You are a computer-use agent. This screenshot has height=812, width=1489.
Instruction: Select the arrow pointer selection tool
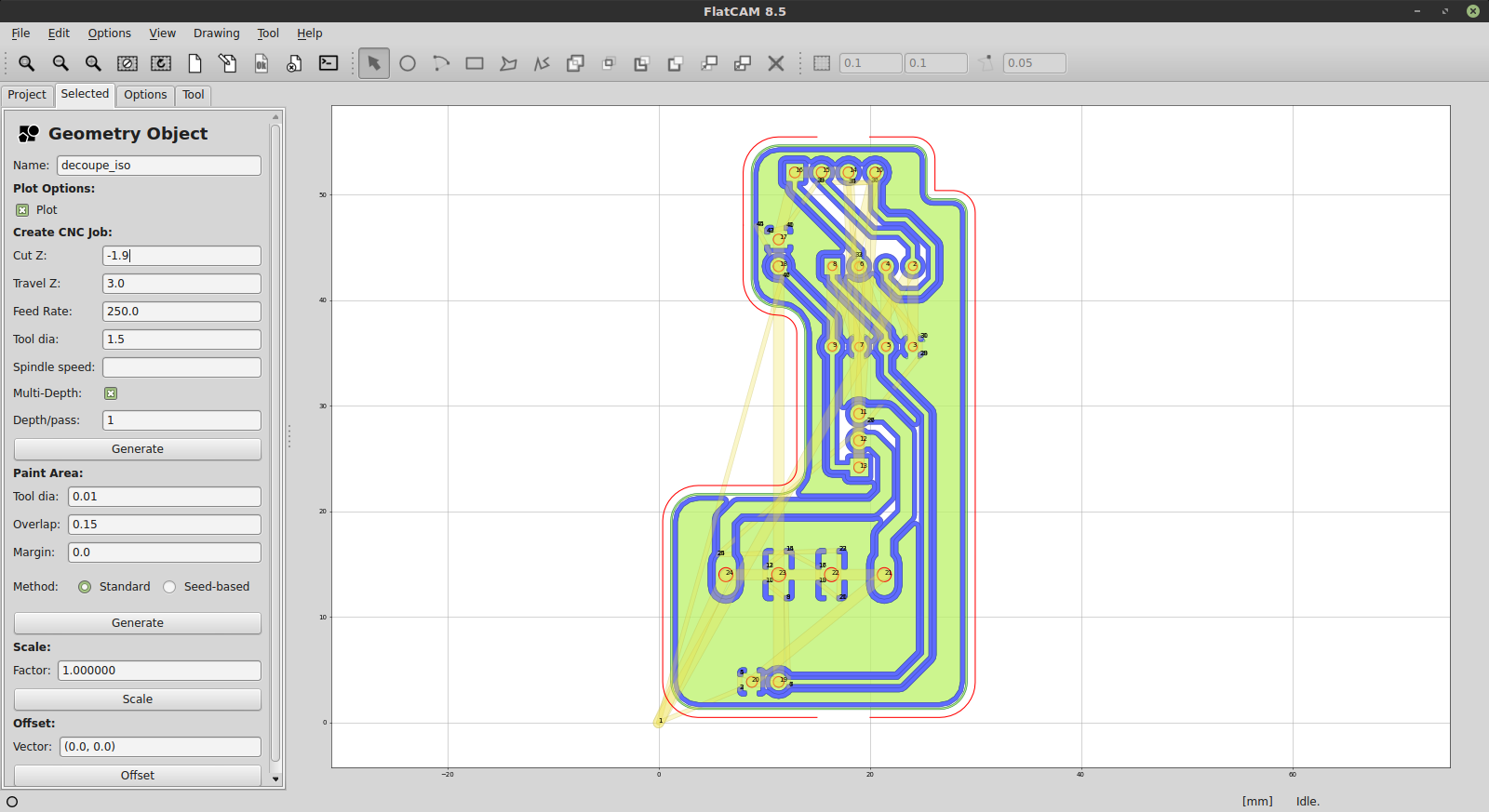[x=374, y=63]
